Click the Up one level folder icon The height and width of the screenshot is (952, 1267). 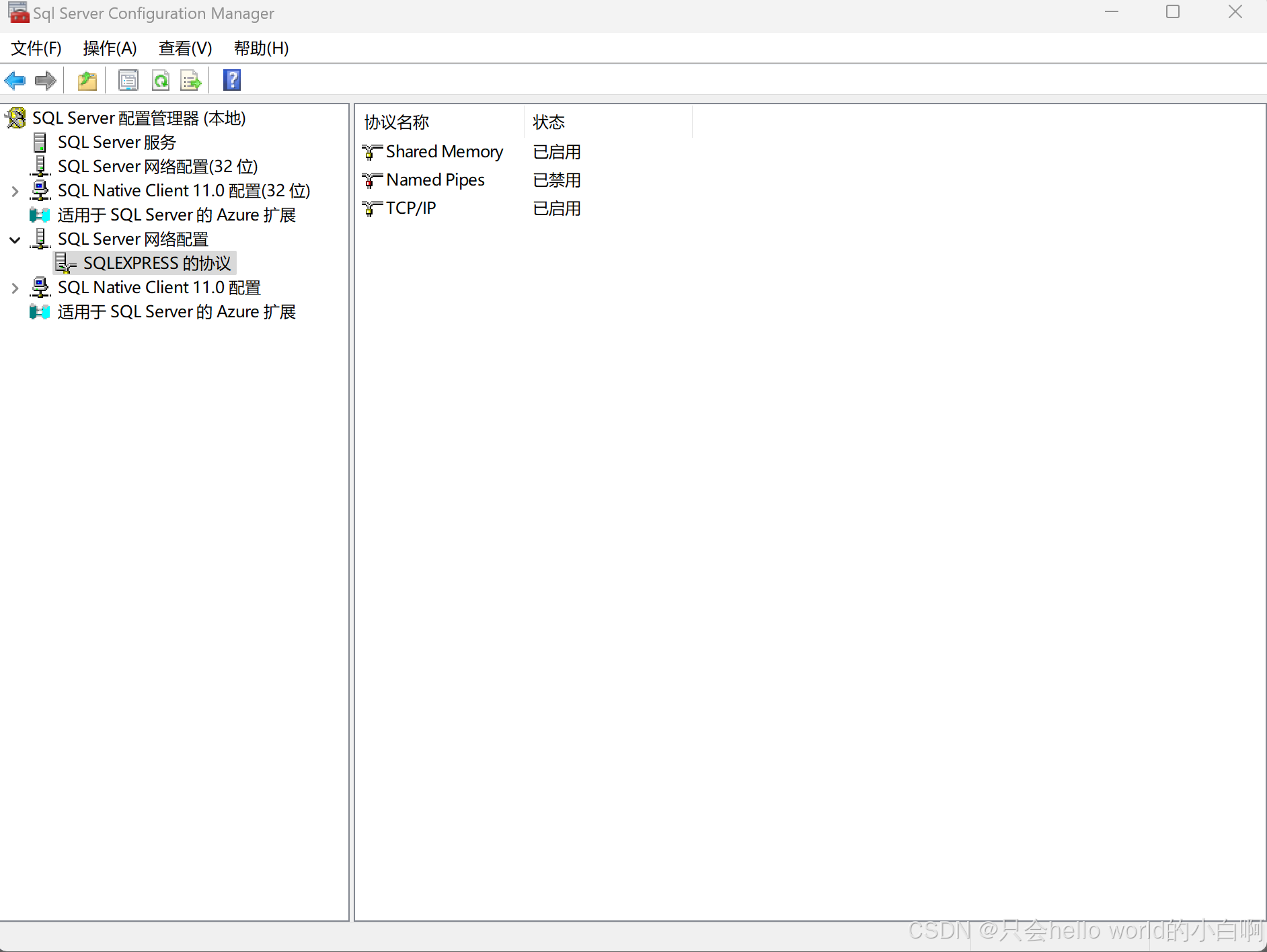coord(87,81)
